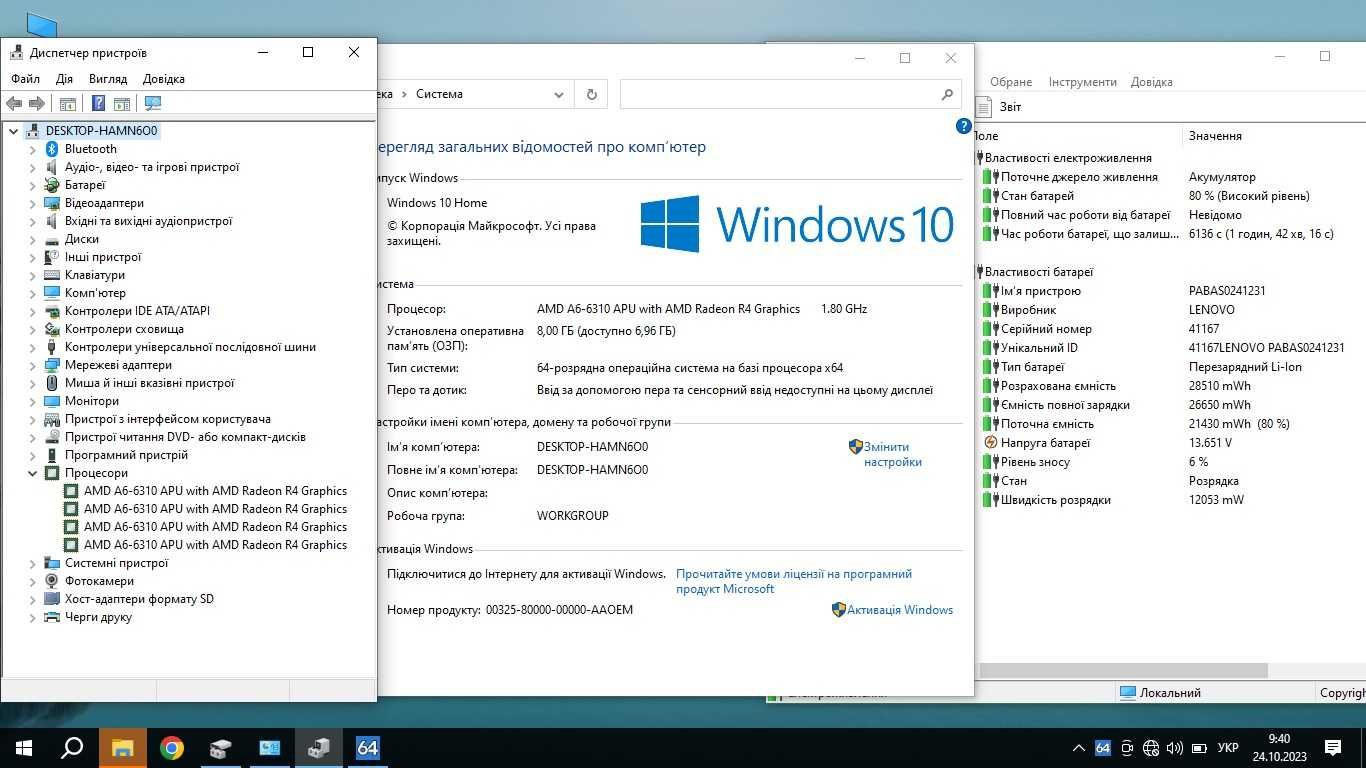The image size is (1366, 768).
Task: Open the Обране menu in AIDA64 window
Action: 1011,82
